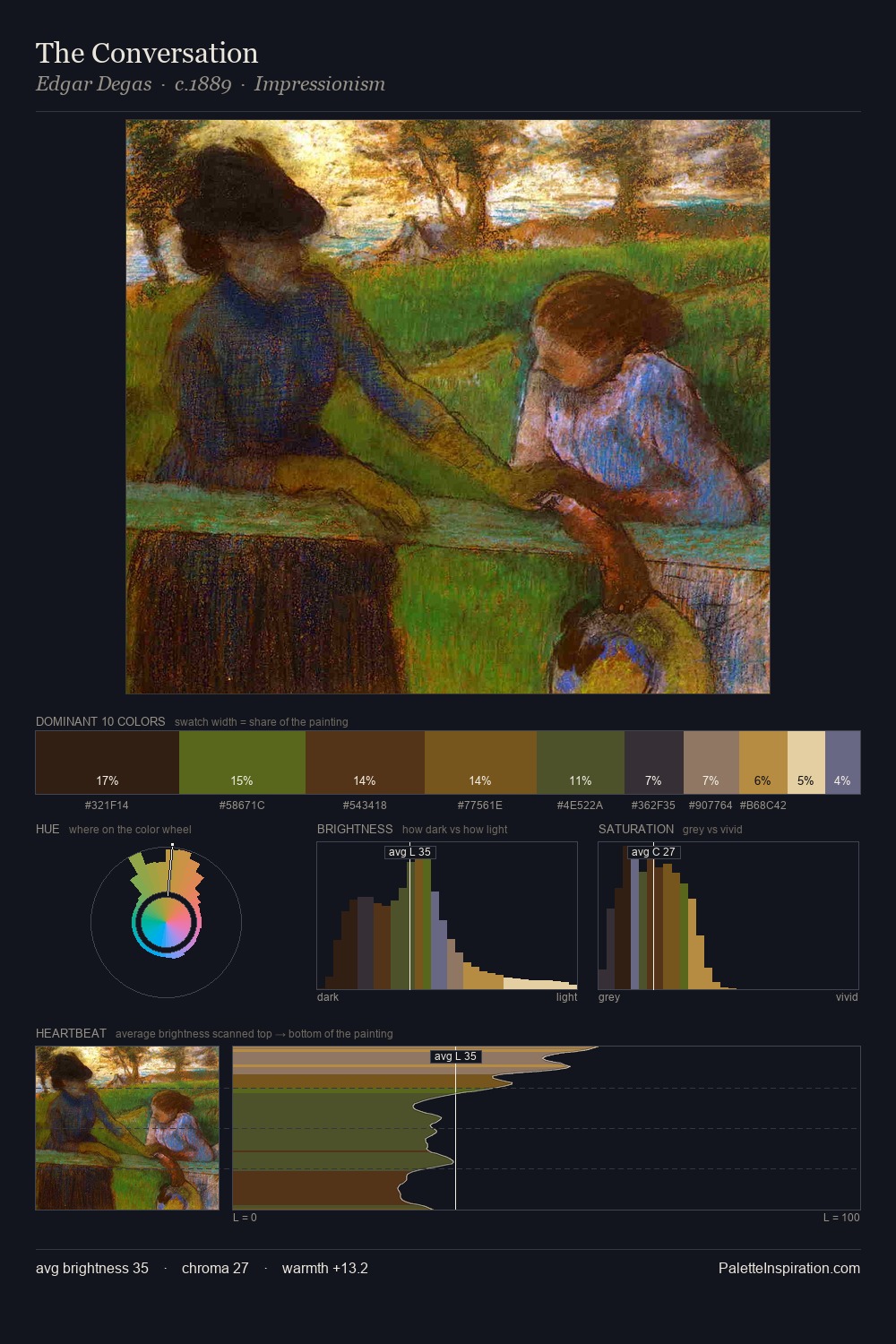Open the small heartbeat painting thumbnail

coord(127,1128)
